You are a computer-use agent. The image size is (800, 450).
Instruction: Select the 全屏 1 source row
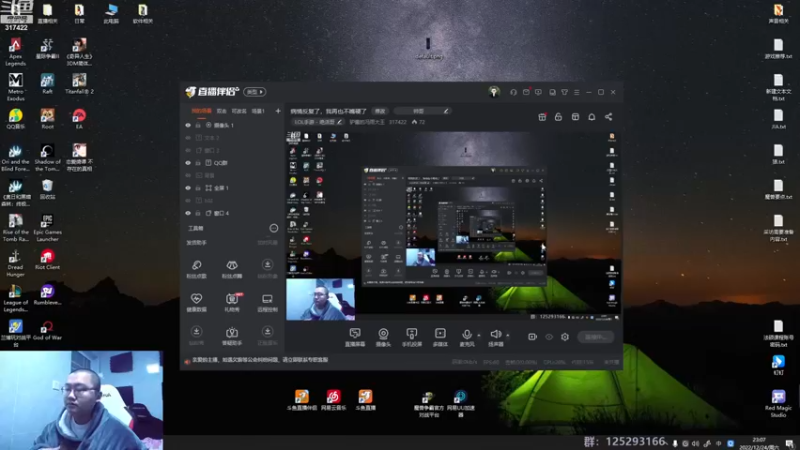click(232, 188)
